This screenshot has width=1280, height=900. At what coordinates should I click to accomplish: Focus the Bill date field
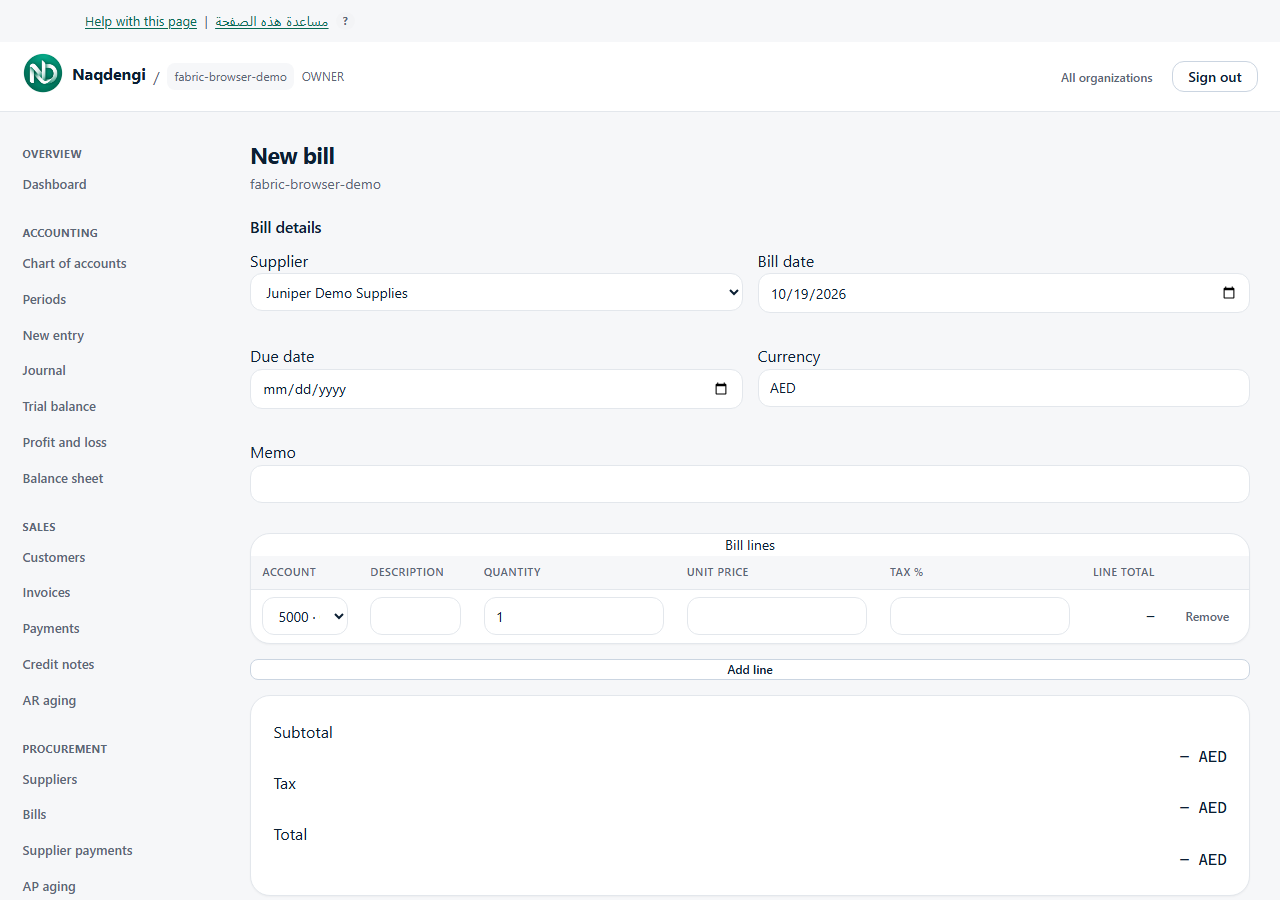[x=1004, y=293]
